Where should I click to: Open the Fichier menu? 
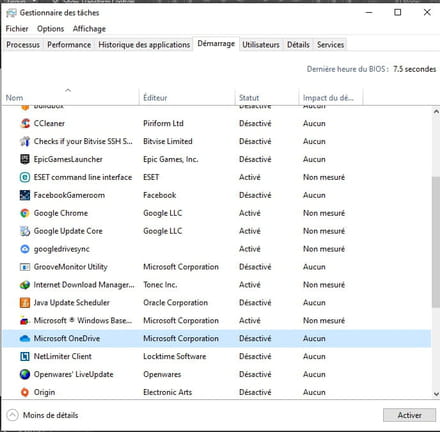17,29
